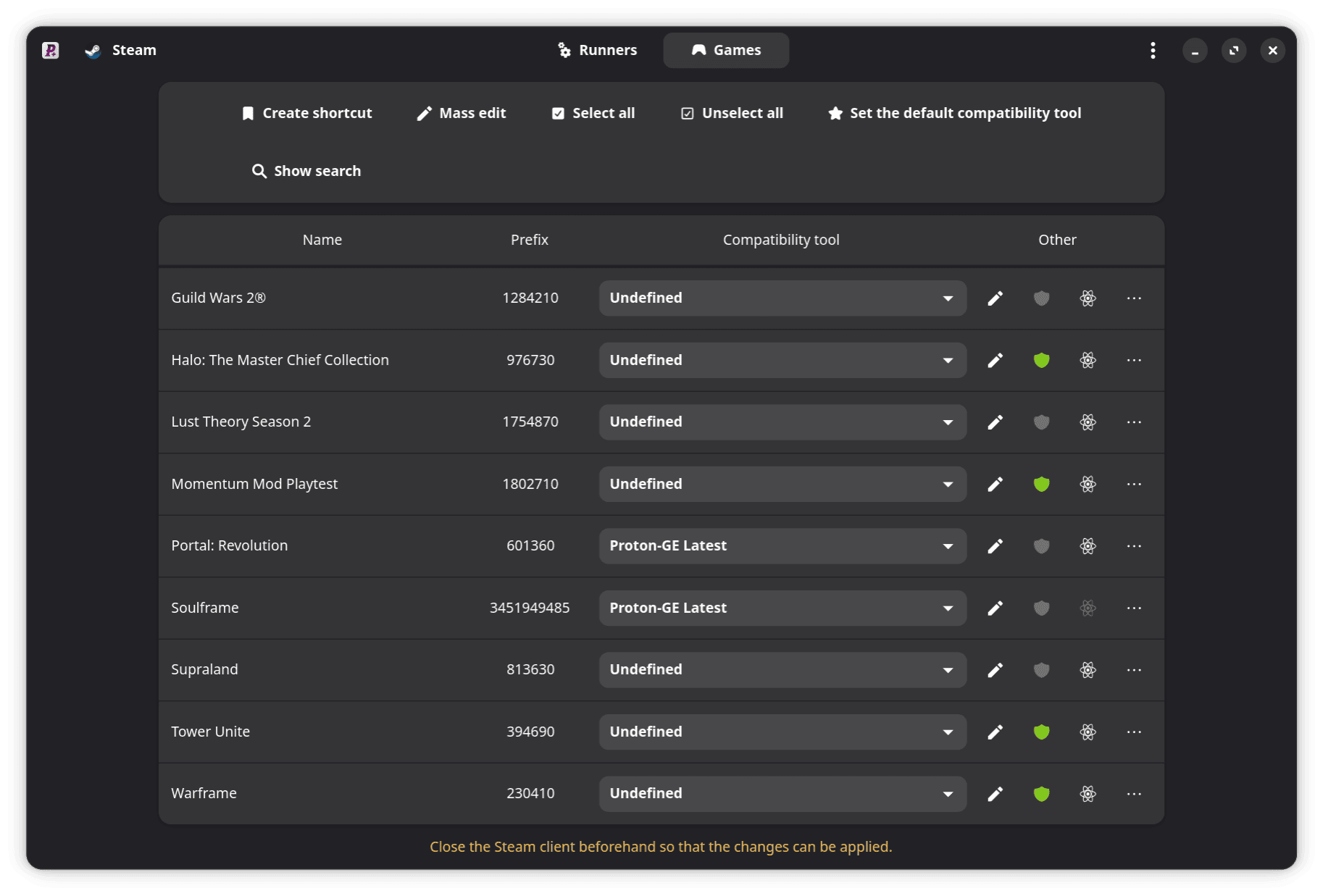1323x896 pixels.
Task: Switch to the Runners tab
Action: click(x=597, y=50)
